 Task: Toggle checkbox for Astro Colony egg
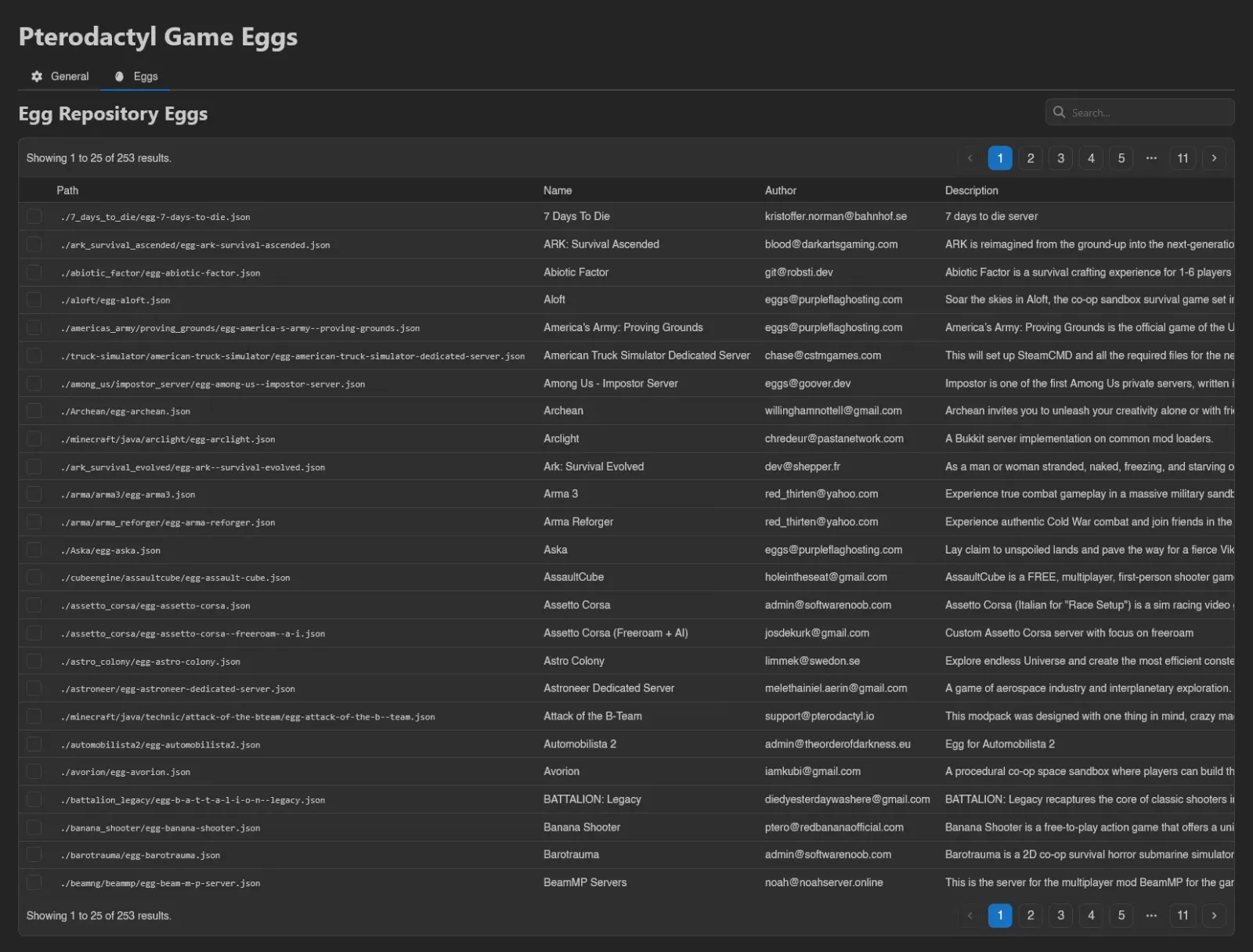coord(34,661)
